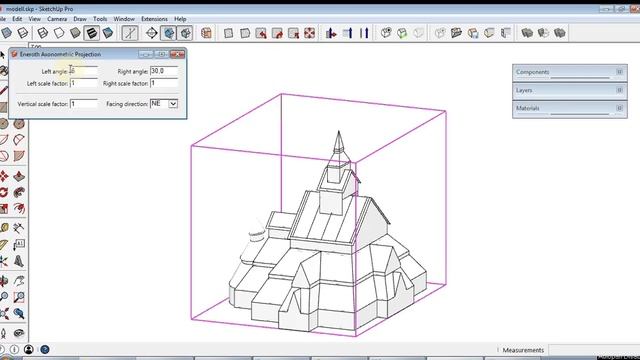Select the Circle tool
The width and height of the screenshot is (640, 360).
[4, 124]
